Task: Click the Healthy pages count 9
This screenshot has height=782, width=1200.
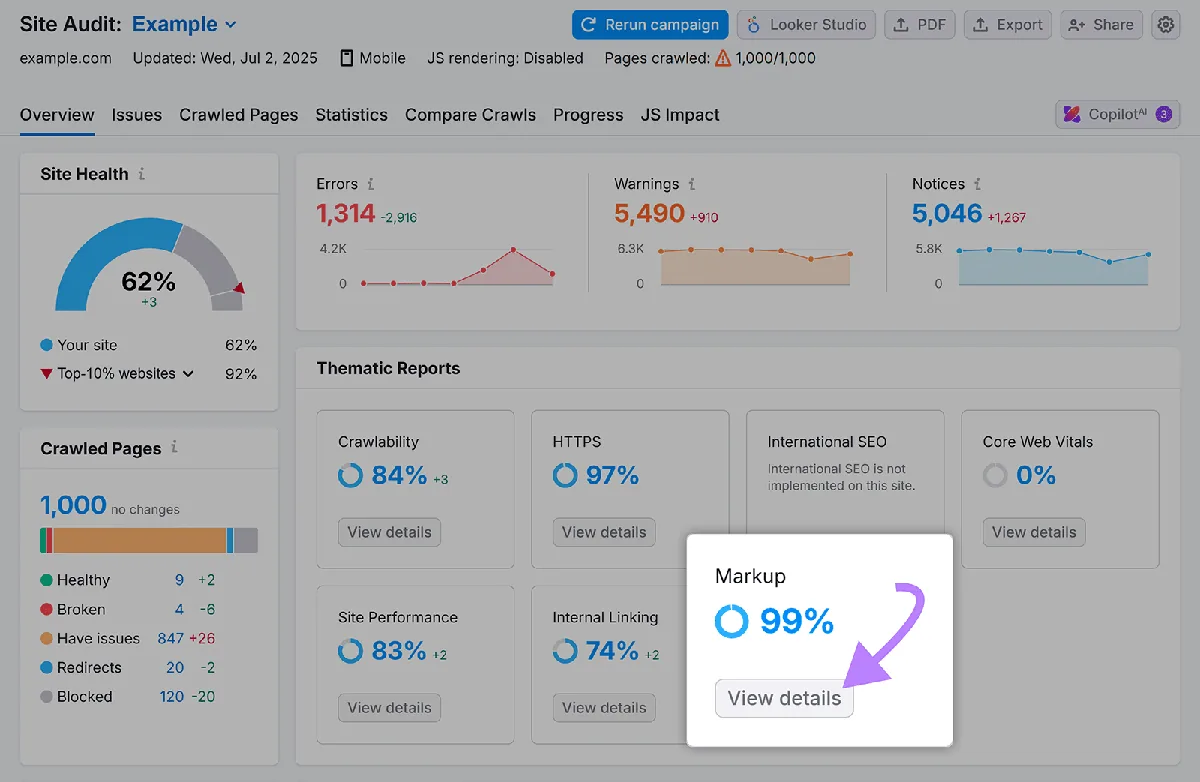Action: pyautogui.click(x=179, y=580)
